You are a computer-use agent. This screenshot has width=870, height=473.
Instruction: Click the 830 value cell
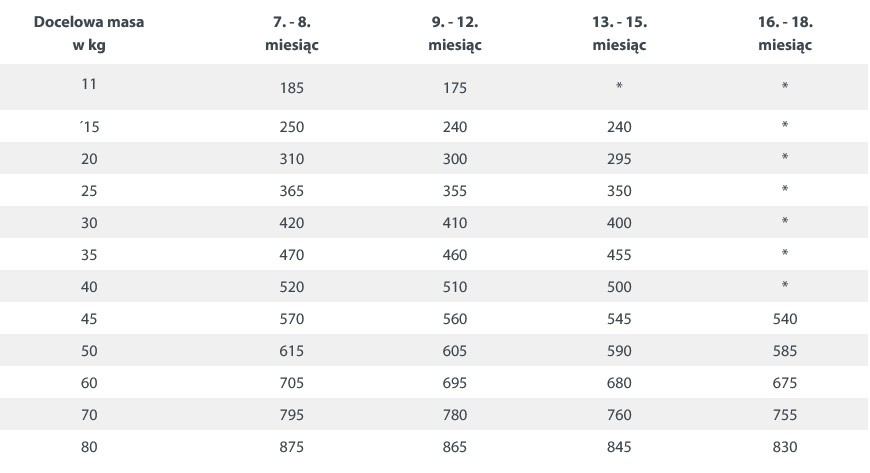point(785,447)
